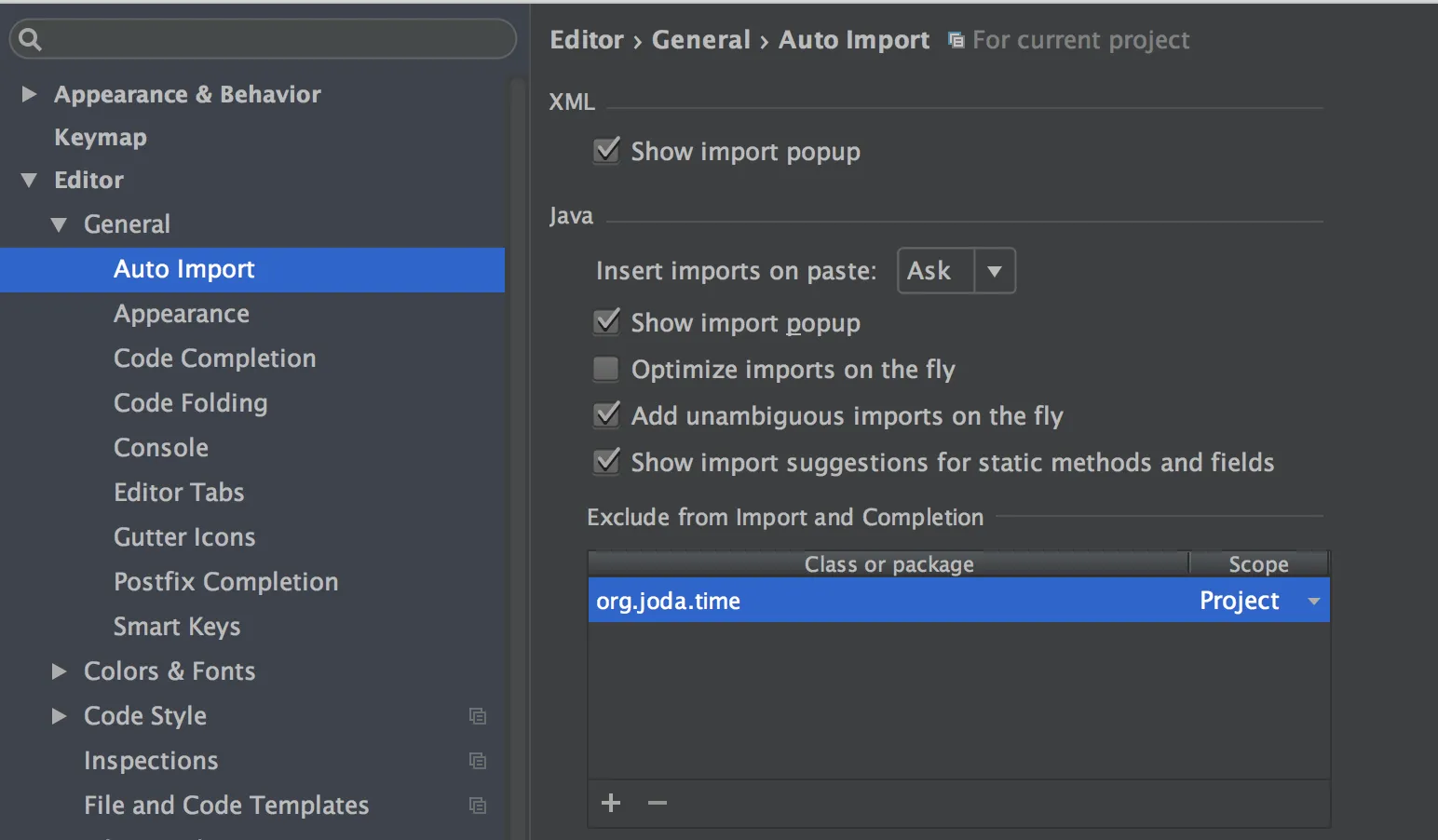Click project icon beside File and Code Templates

[x=478, y=806]
